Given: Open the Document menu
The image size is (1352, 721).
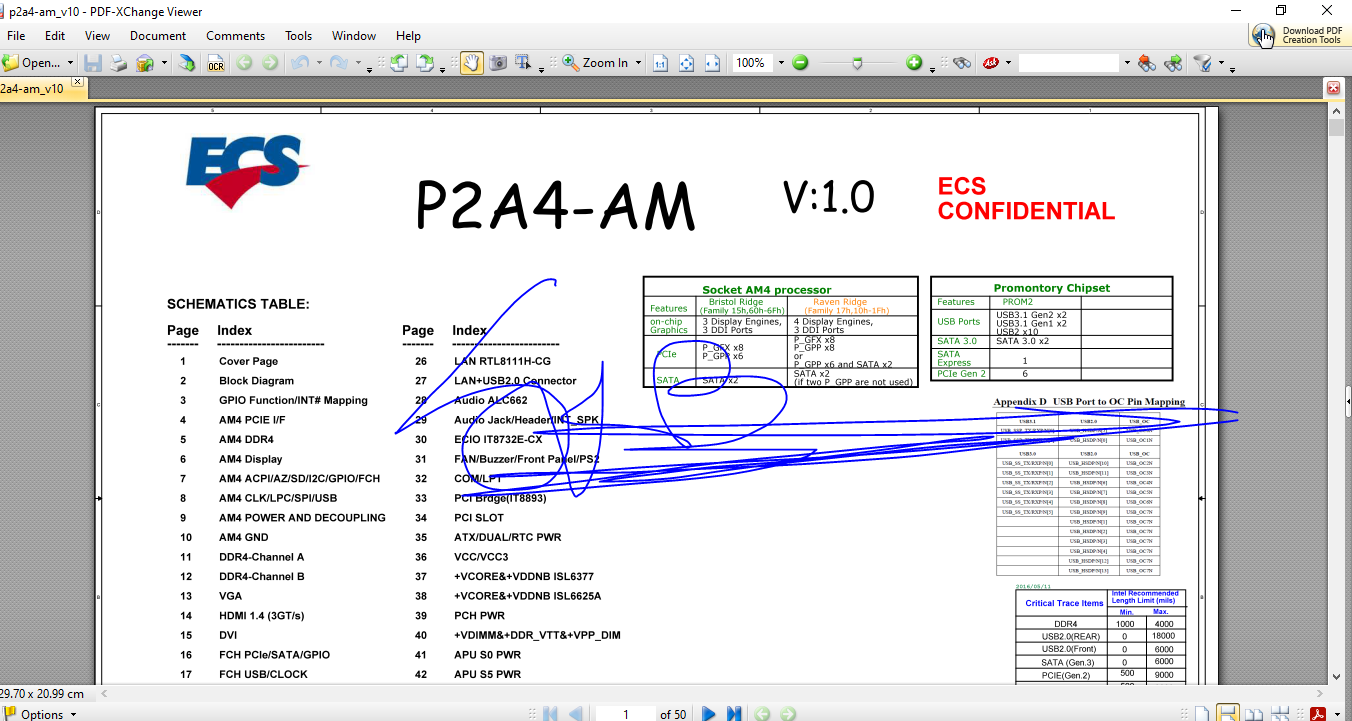Looking at the screenshot, I should (x=158, y=36).
